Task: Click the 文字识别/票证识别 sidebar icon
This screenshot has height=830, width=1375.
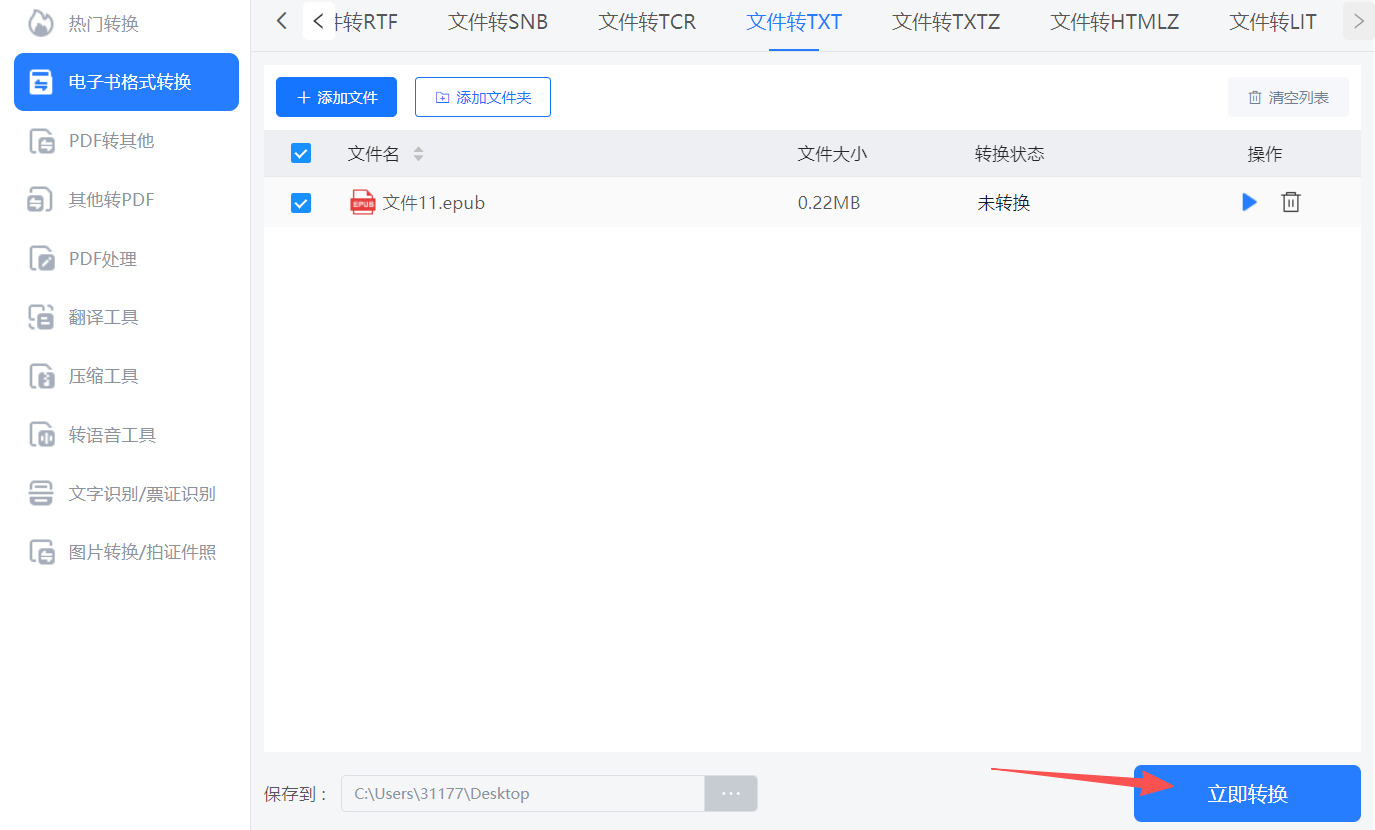Action: [x=41, y=494]
